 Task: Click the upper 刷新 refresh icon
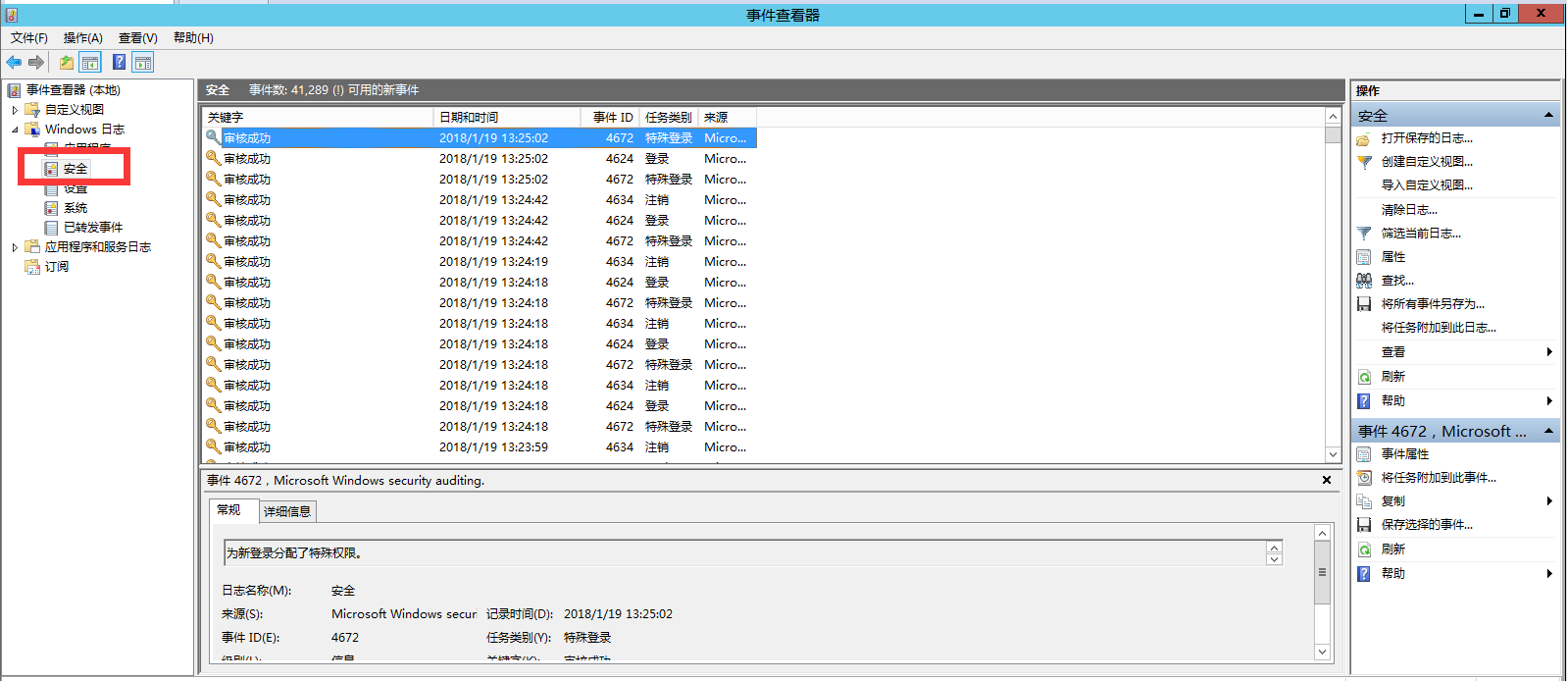point(1364,377)
